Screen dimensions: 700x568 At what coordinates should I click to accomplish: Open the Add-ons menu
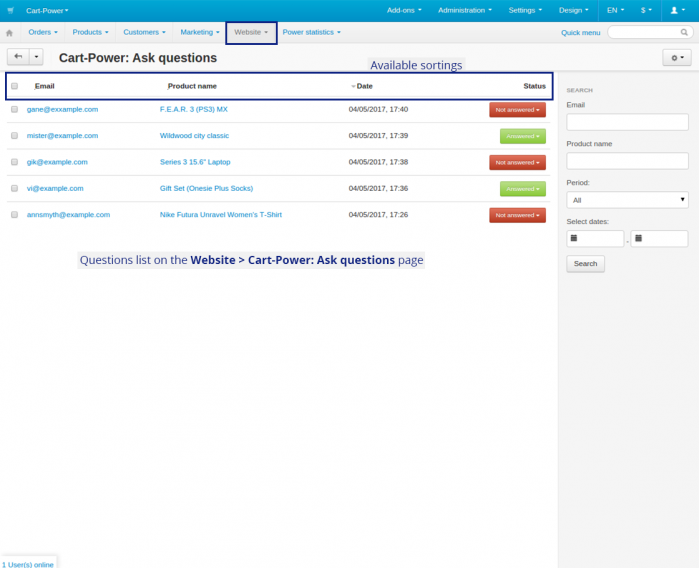[x=404, y=10]
